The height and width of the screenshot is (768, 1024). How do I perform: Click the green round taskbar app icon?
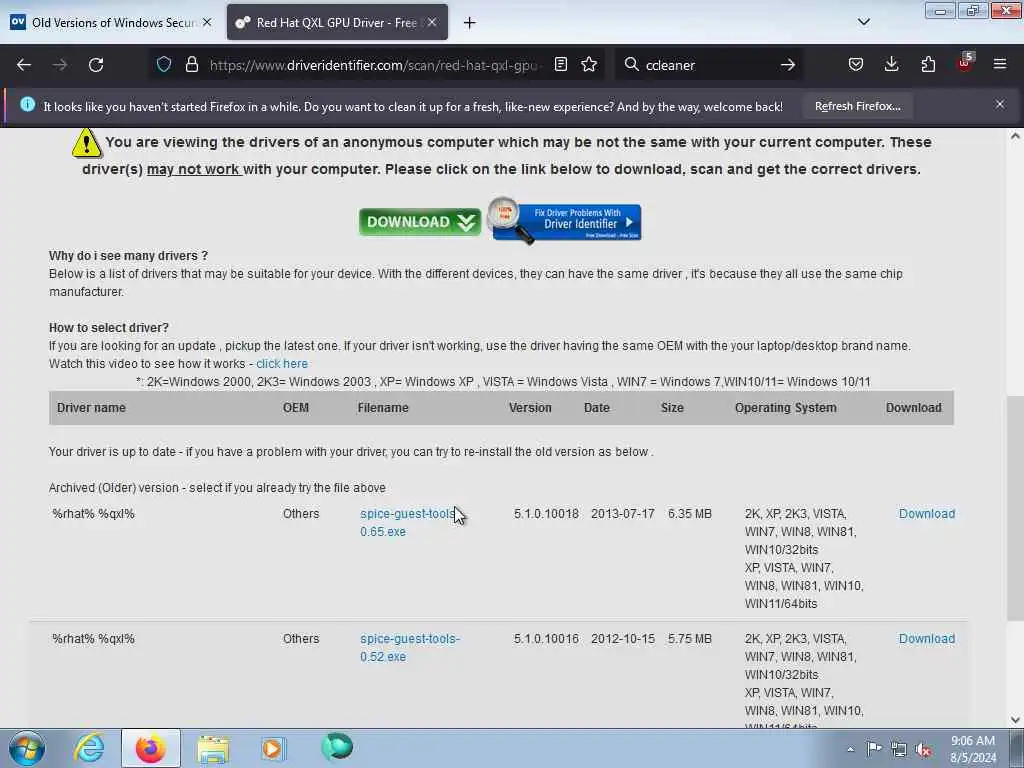click(337, 746)
